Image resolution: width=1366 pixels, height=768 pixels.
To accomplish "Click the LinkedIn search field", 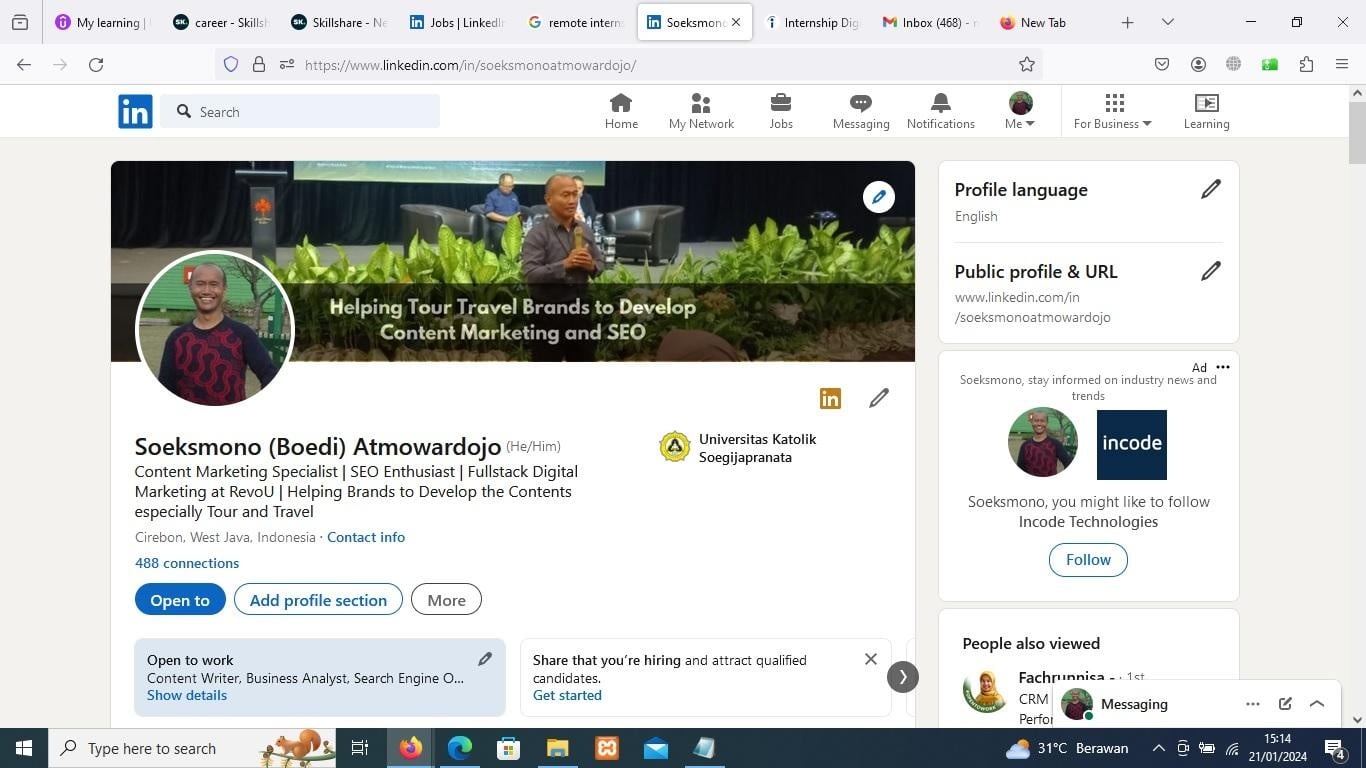I will 300,111.
